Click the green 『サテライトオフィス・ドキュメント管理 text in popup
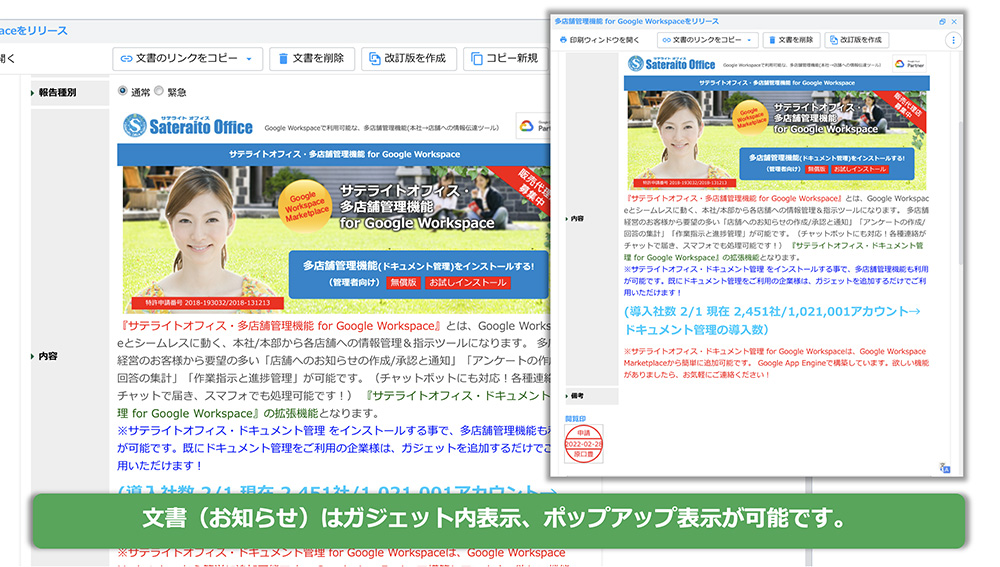Image resolution: width=1000 pixels, height=567 pixels. [773, 251]
